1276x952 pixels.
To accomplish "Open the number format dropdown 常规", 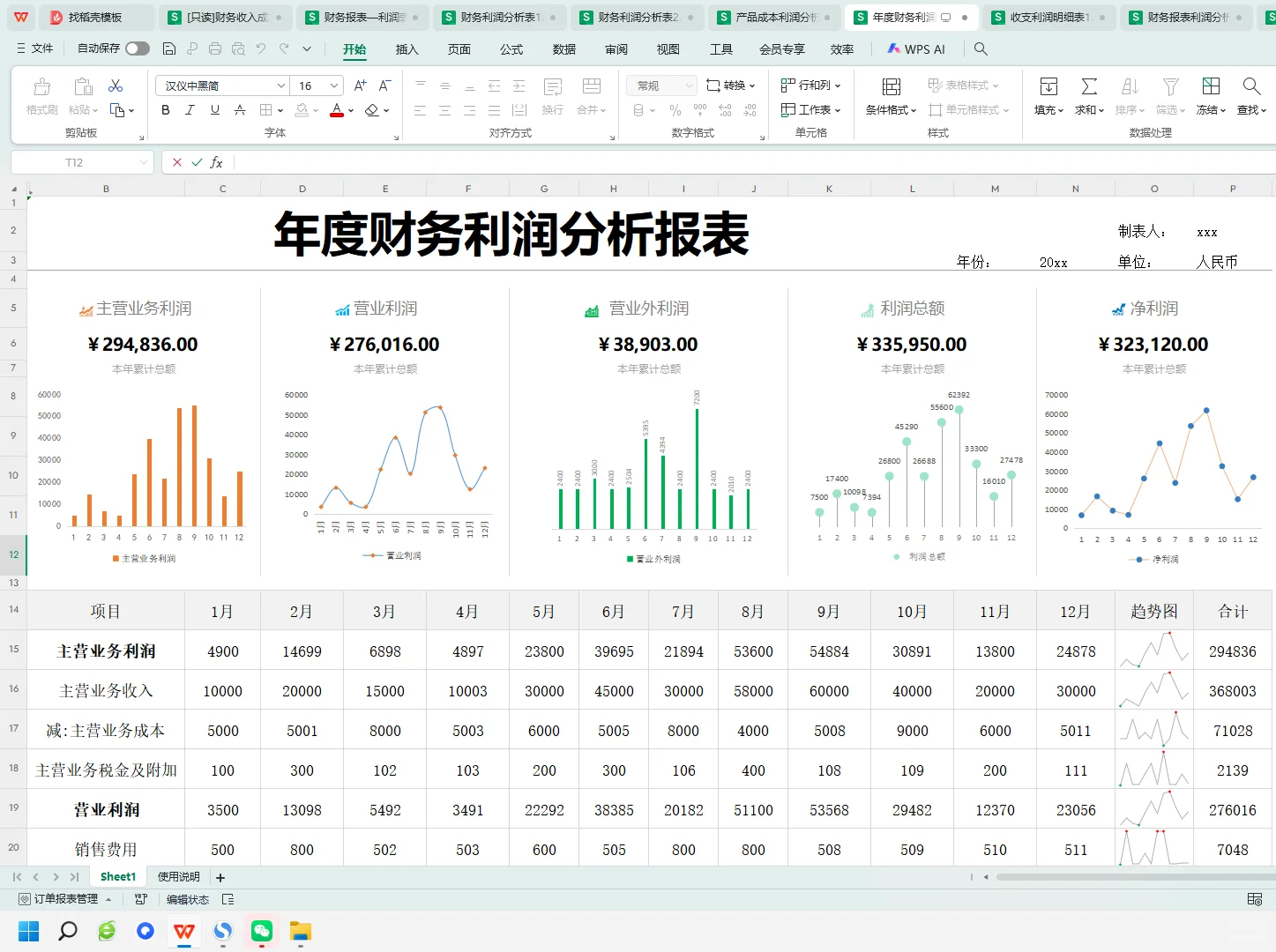I will click(689, 86).
